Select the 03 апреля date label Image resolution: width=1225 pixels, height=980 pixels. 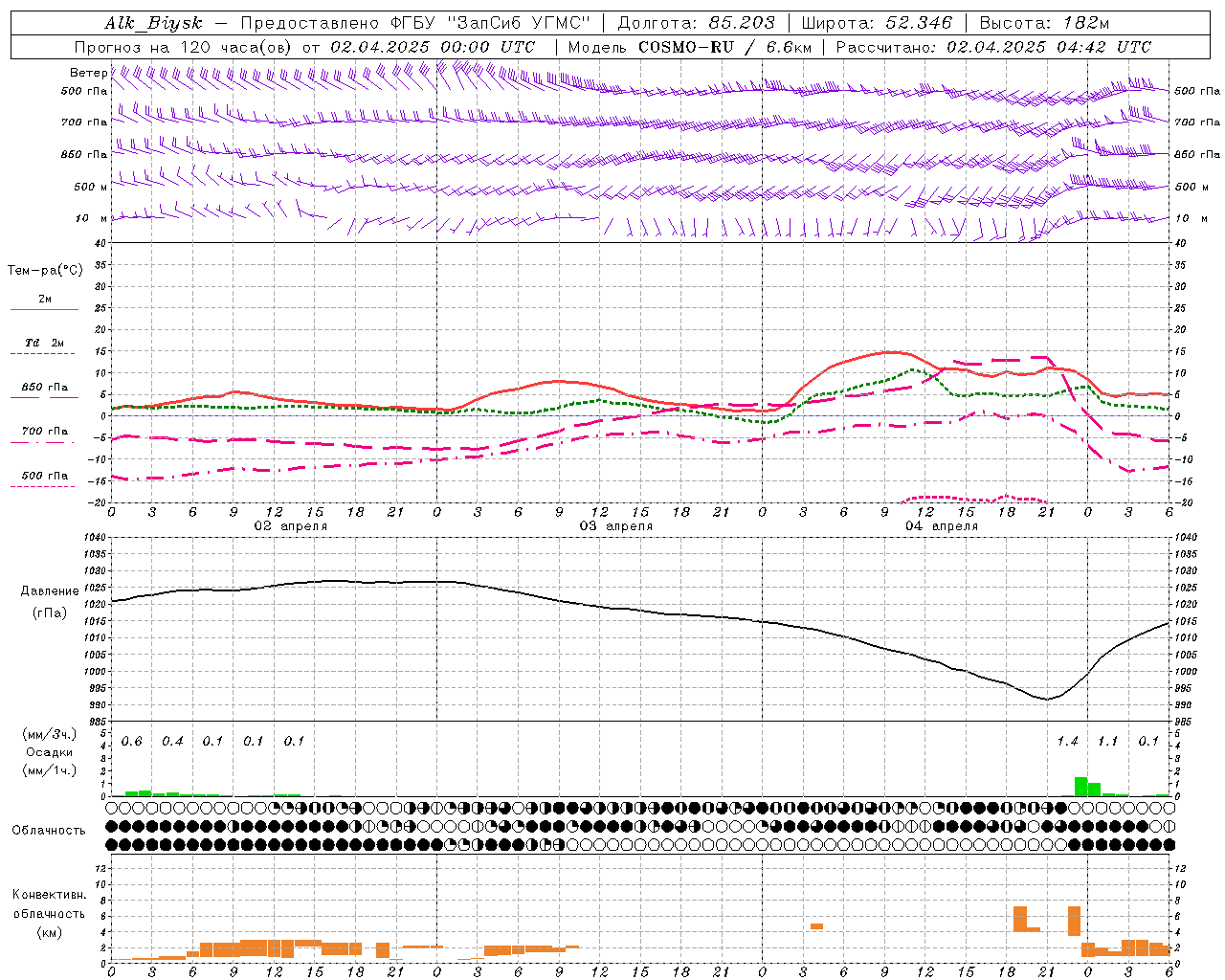pyautogui.click(x=615, y=526)
